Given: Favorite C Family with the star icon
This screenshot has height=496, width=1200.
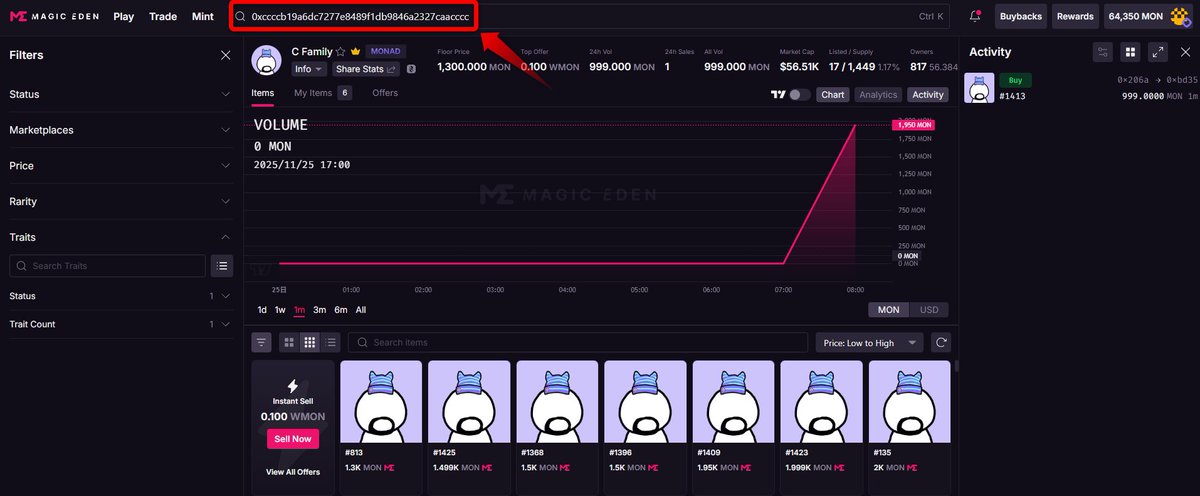Looking at the screenshot, I should pyautogui.click(x=340, y=51).
